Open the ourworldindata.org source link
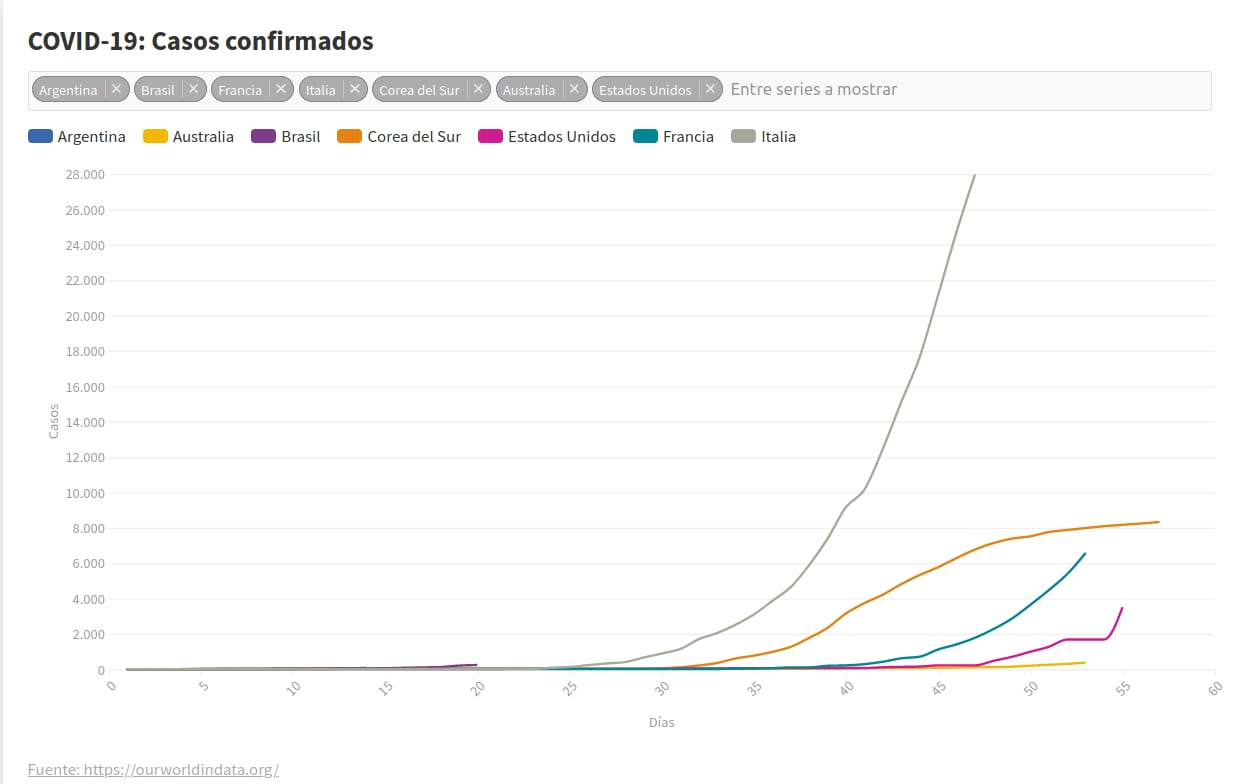 click(153, 769)
